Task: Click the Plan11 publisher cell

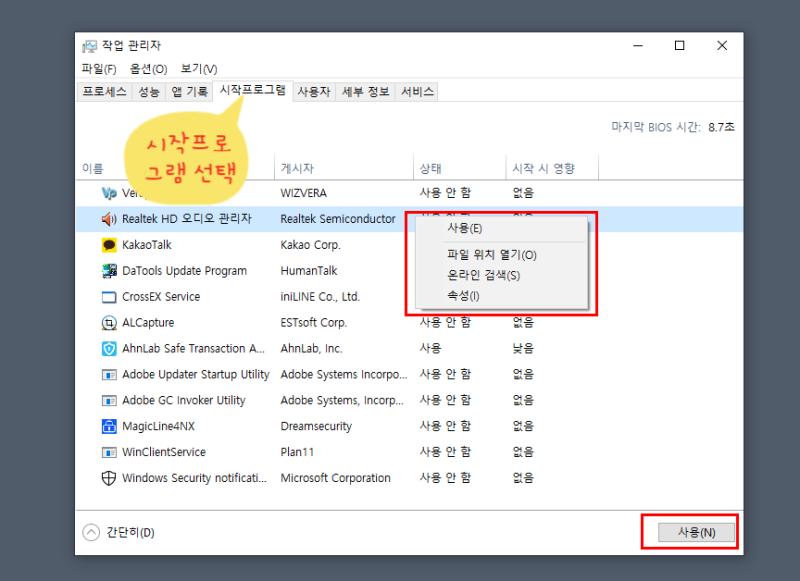Action: (297, 452)
